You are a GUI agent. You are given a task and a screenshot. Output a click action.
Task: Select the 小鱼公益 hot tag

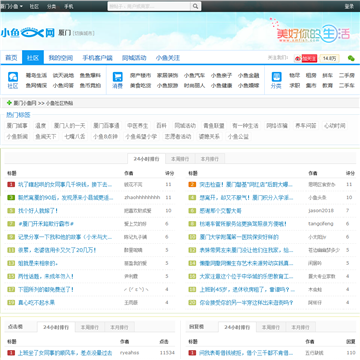(238, 136)
